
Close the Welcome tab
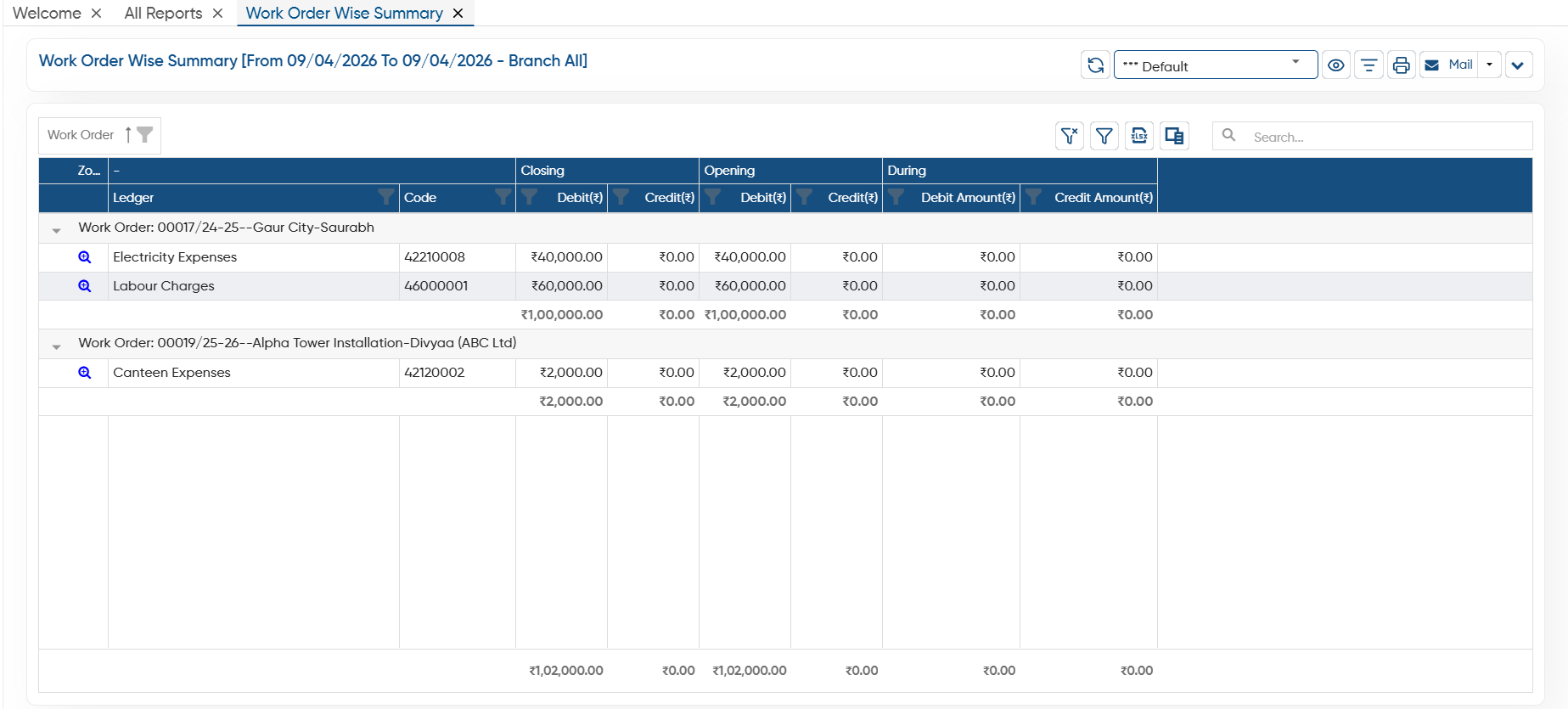(x=96, y=13)
